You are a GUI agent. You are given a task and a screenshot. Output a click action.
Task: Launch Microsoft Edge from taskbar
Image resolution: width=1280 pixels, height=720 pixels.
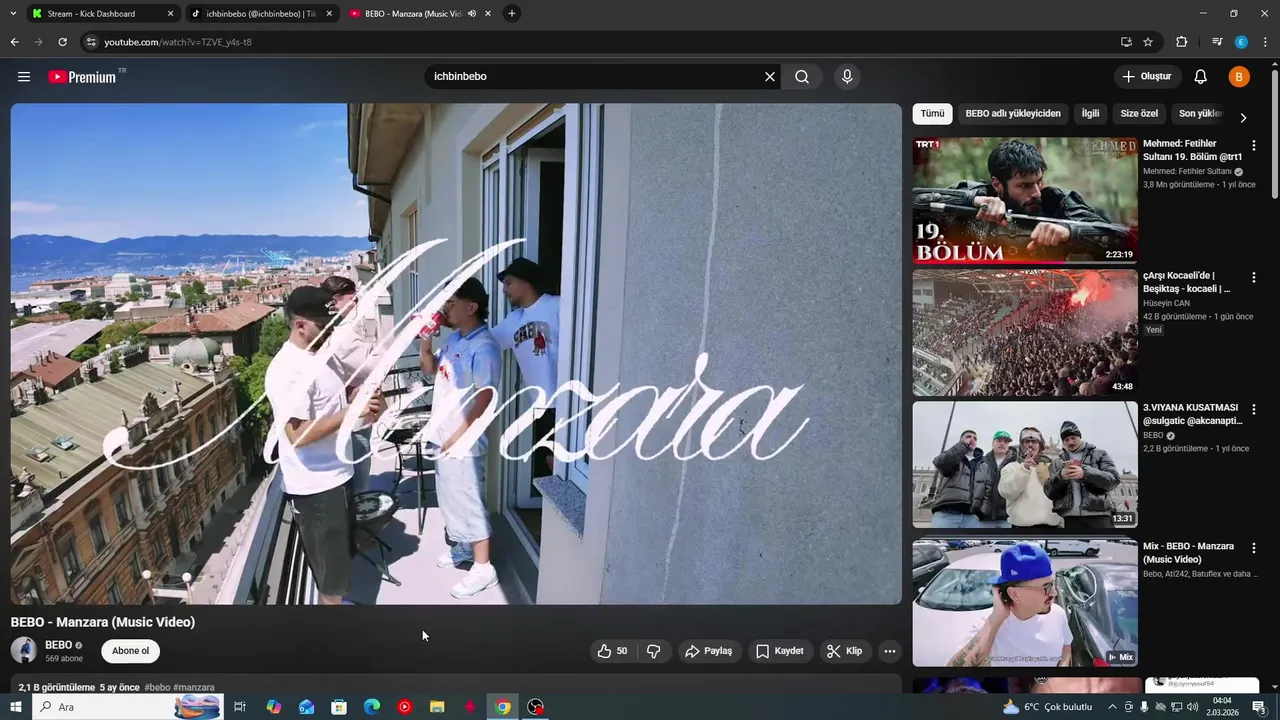point(372,707)
